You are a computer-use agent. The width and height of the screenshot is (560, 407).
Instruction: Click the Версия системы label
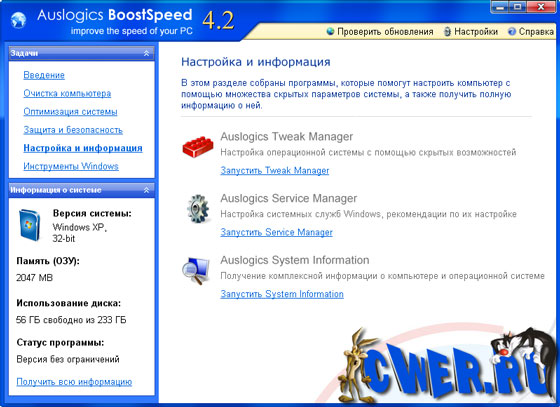pyautogui.click(x=92, y=213)
